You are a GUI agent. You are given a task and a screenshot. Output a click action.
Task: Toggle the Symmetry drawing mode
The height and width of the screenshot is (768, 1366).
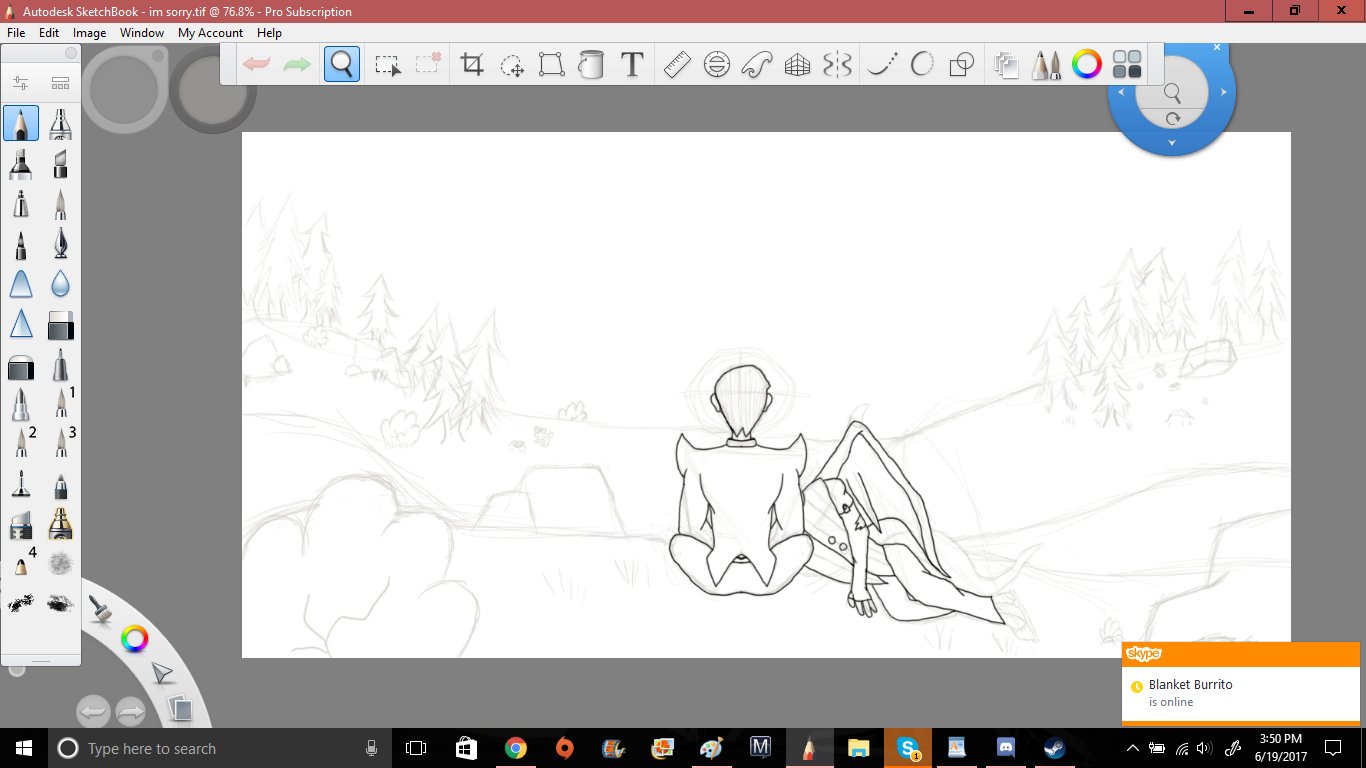(837, 65)
